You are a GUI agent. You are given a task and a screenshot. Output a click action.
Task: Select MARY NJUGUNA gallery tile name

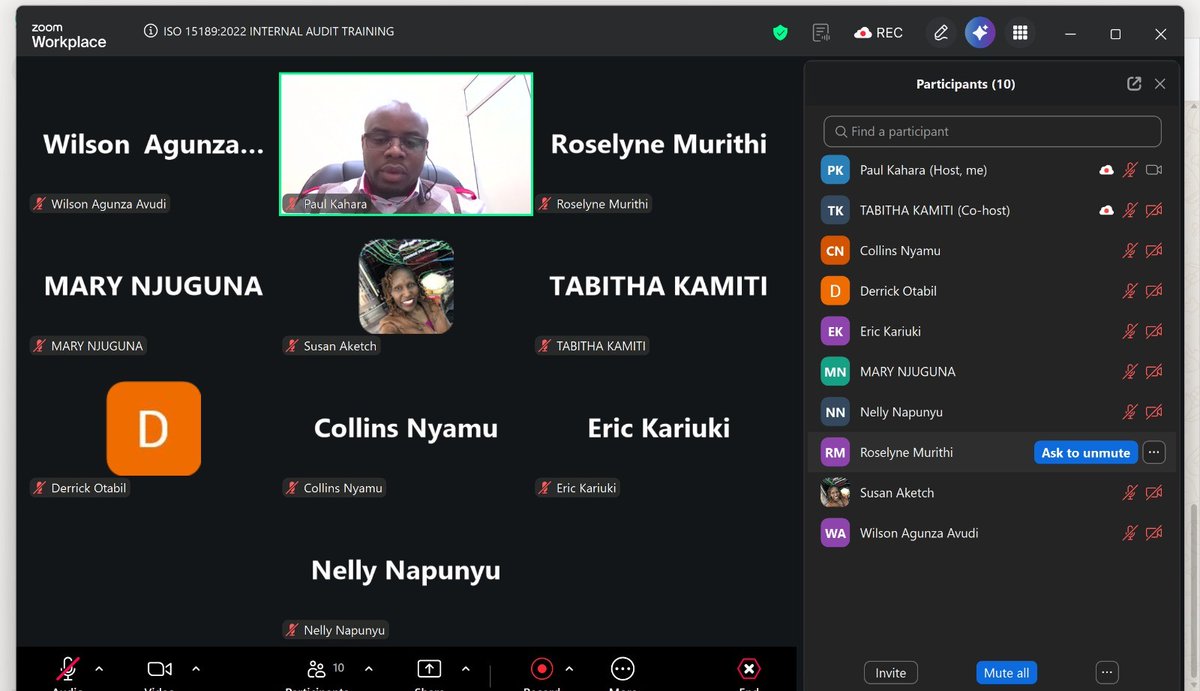pyautogui.click(x=154, y=286)
